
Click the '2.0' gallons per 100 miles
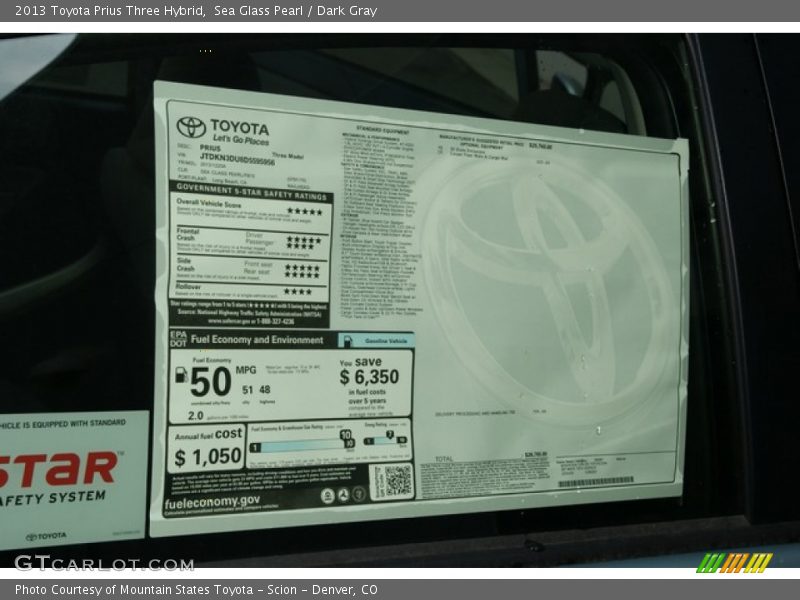click(195, 416)
